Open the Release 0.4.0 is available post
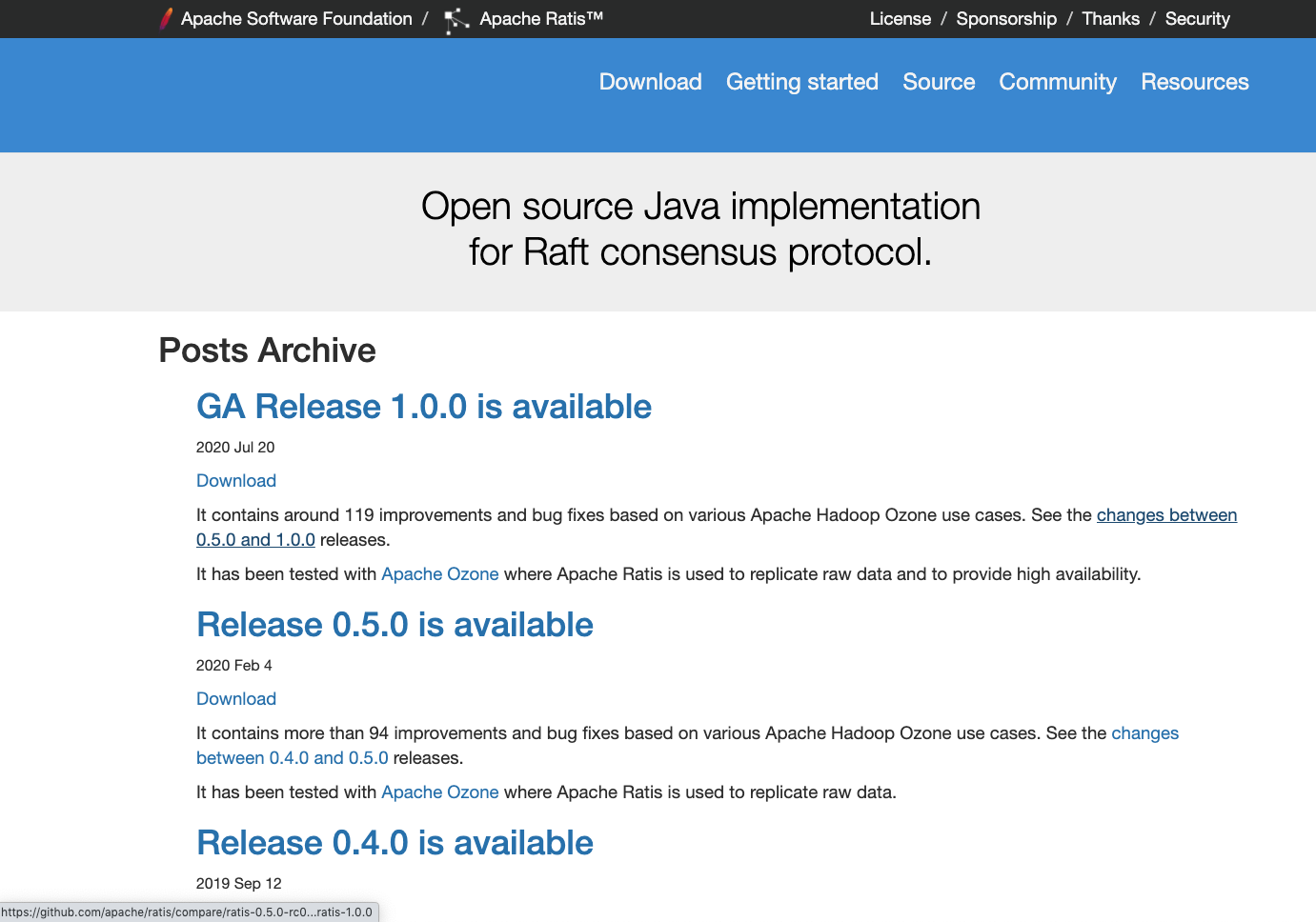The height and width of the screenshot is (922, 1316). [x=395, y=843]
